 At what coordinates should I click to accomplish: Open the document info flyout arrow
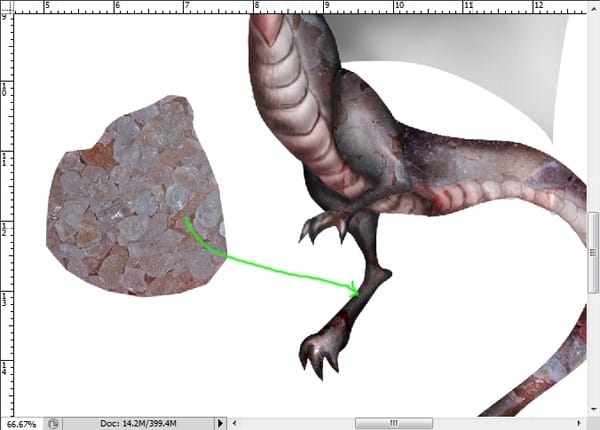pos(220,423)
